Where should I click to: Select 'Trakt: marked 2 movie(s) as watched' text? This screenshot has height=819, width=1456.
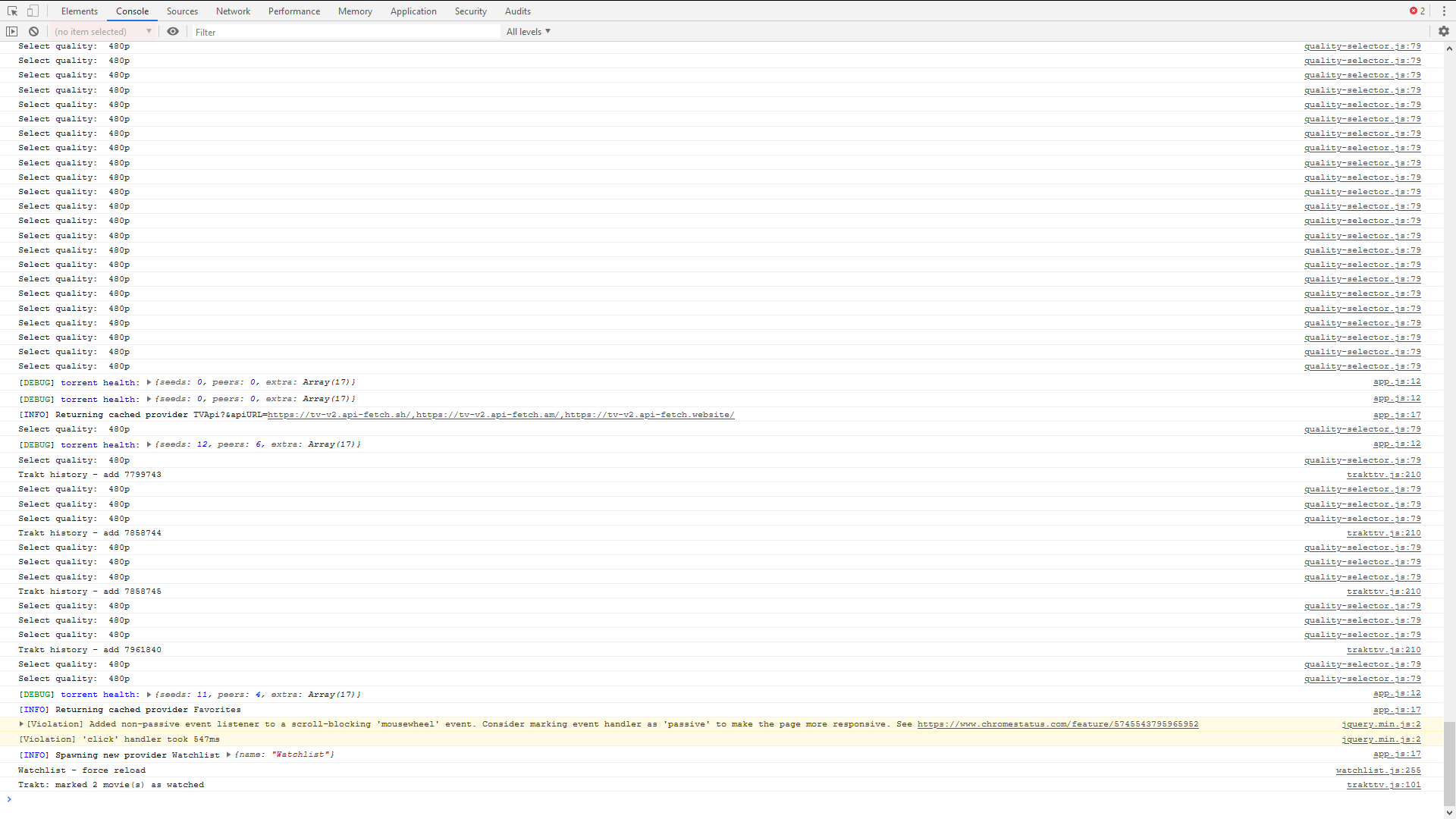[x=111, y=785]
